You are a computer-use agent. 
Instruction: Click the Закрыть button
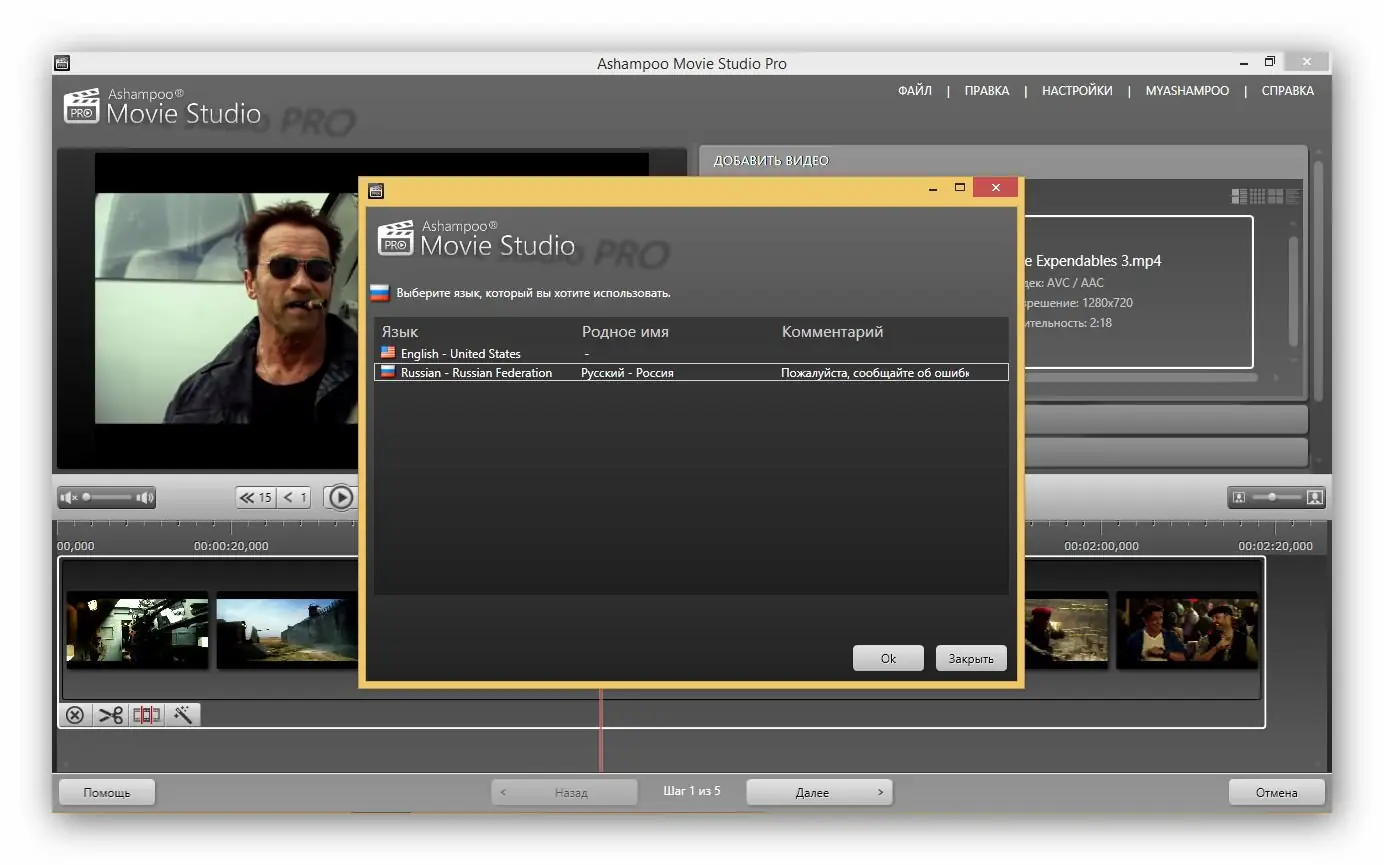click(971, 658)
